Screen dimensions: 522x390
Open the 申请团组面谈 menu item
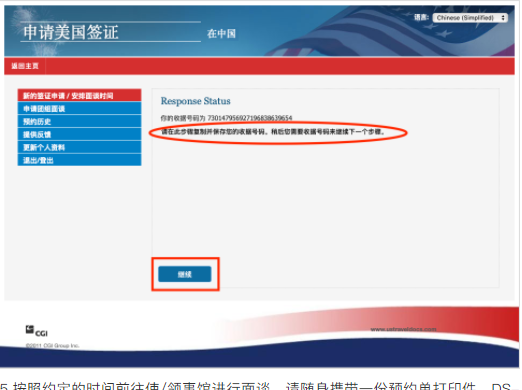[x=79, y=108]
